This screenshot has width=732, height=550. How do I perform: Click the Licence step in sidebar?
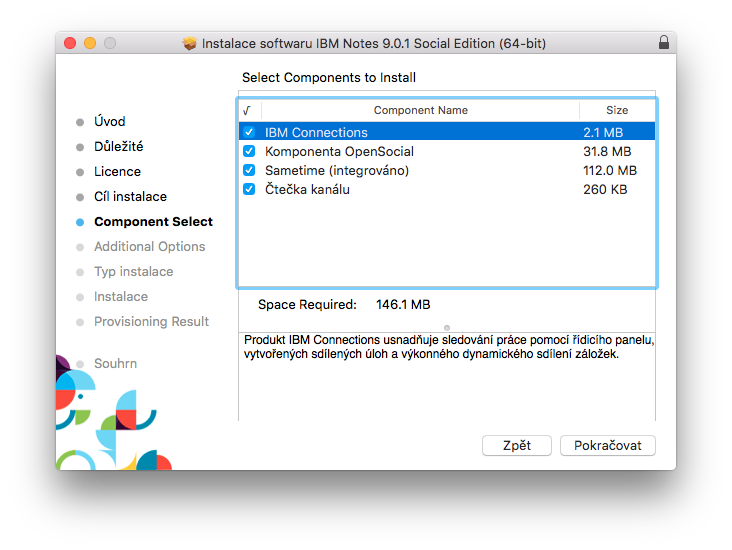coord(117,172)
